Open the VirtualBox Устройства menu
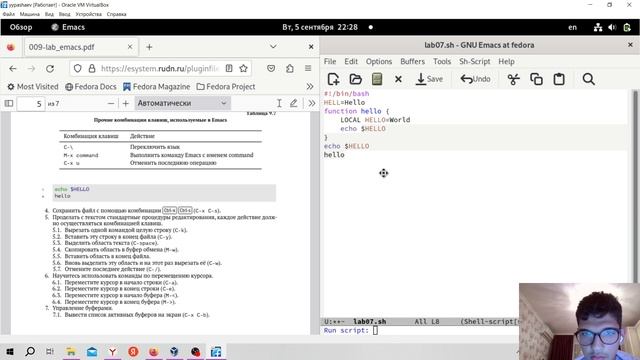640x360 pixels. (x=89, y=14)
